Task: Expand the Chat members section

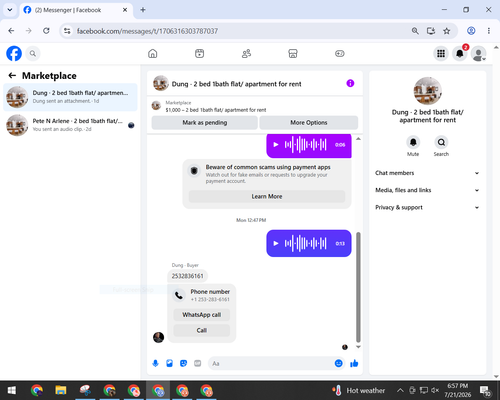Action: 427,173
